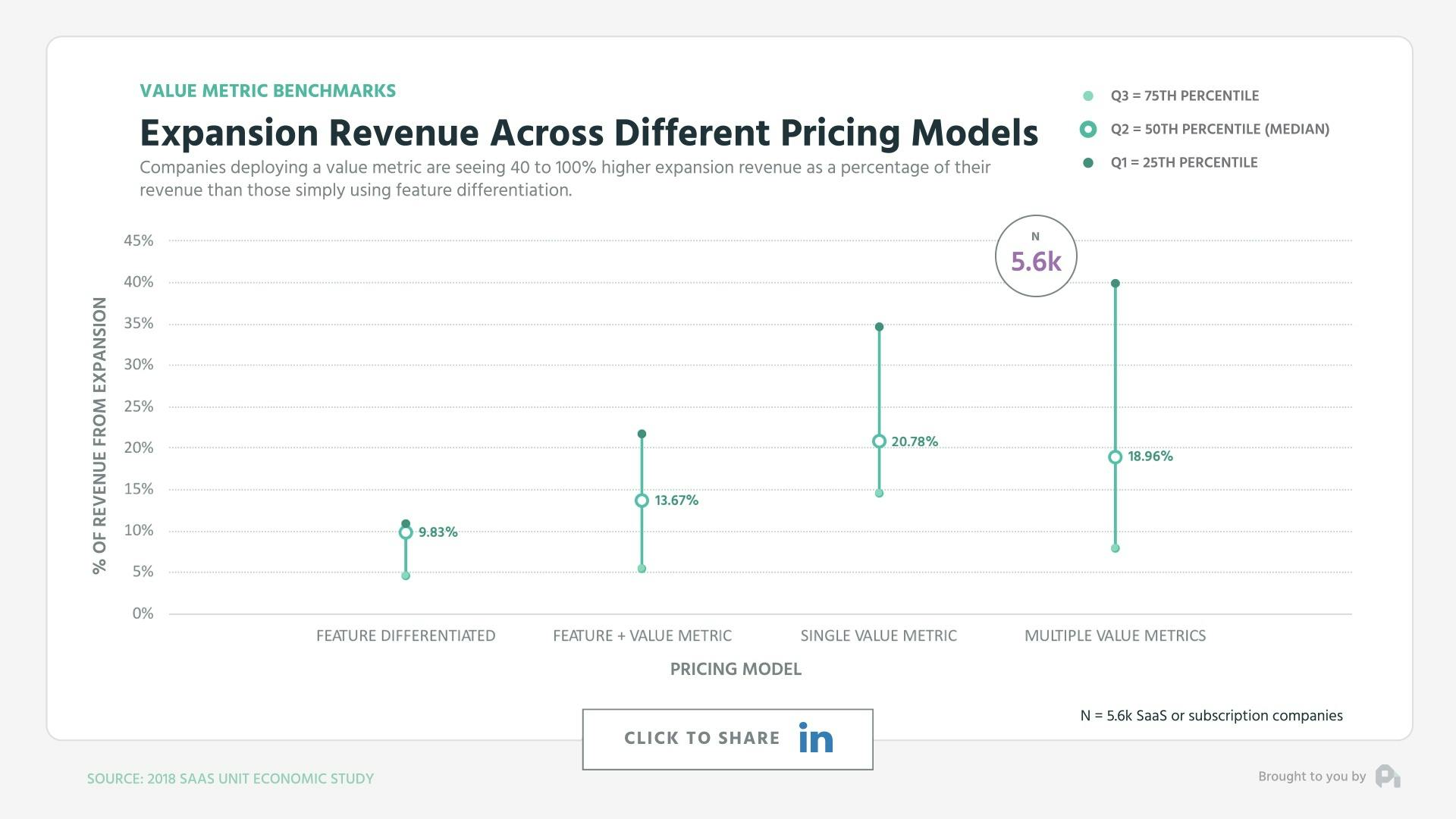Select the Single Value Metric category label
Viewport: 1456px width, 819px height.
879,636
